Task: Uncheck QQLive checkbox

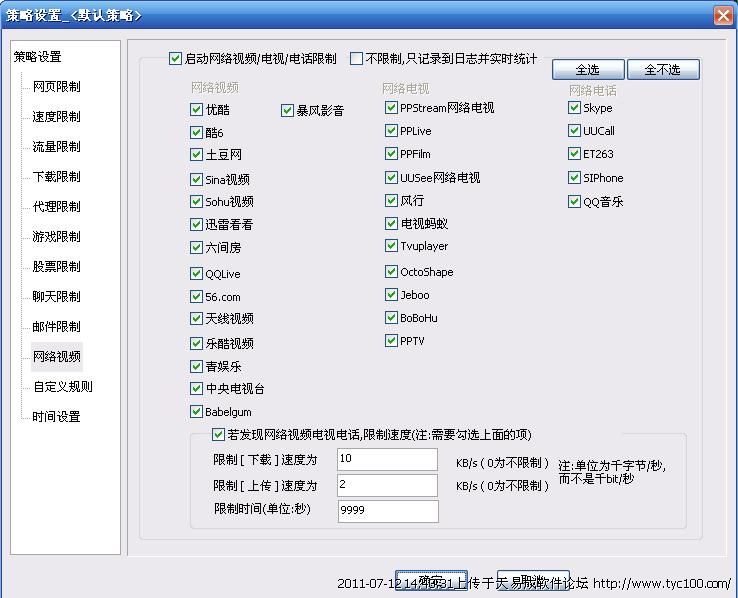Action: coord(196,274)
